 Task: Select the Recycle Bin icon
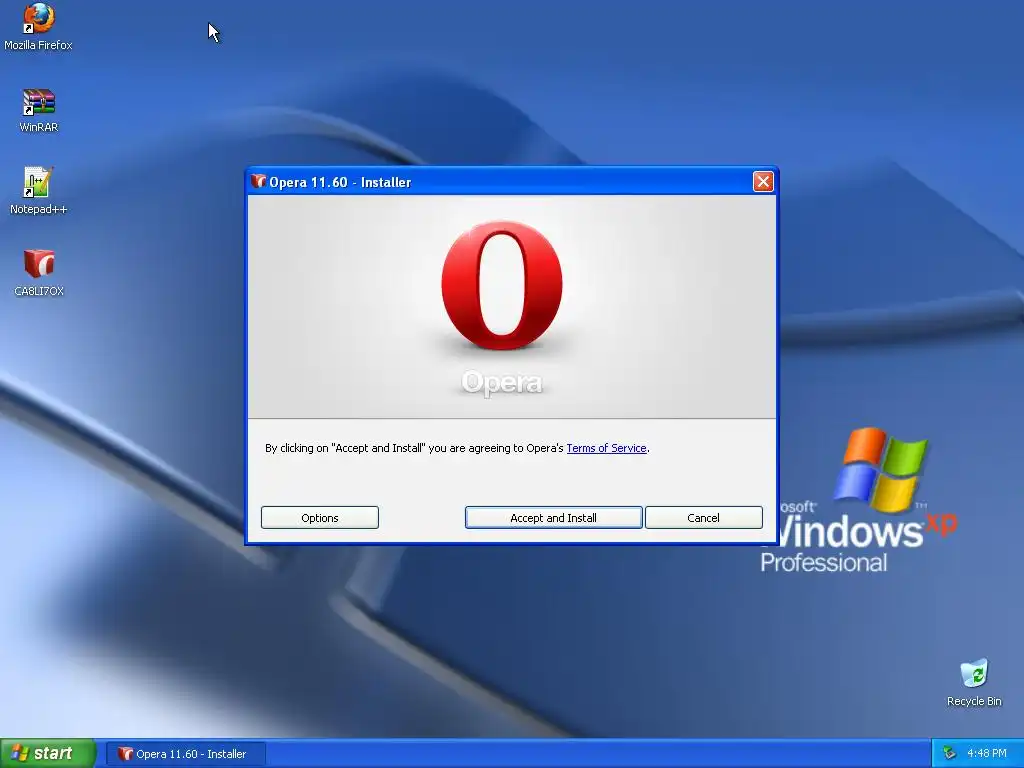coord(974,683)
